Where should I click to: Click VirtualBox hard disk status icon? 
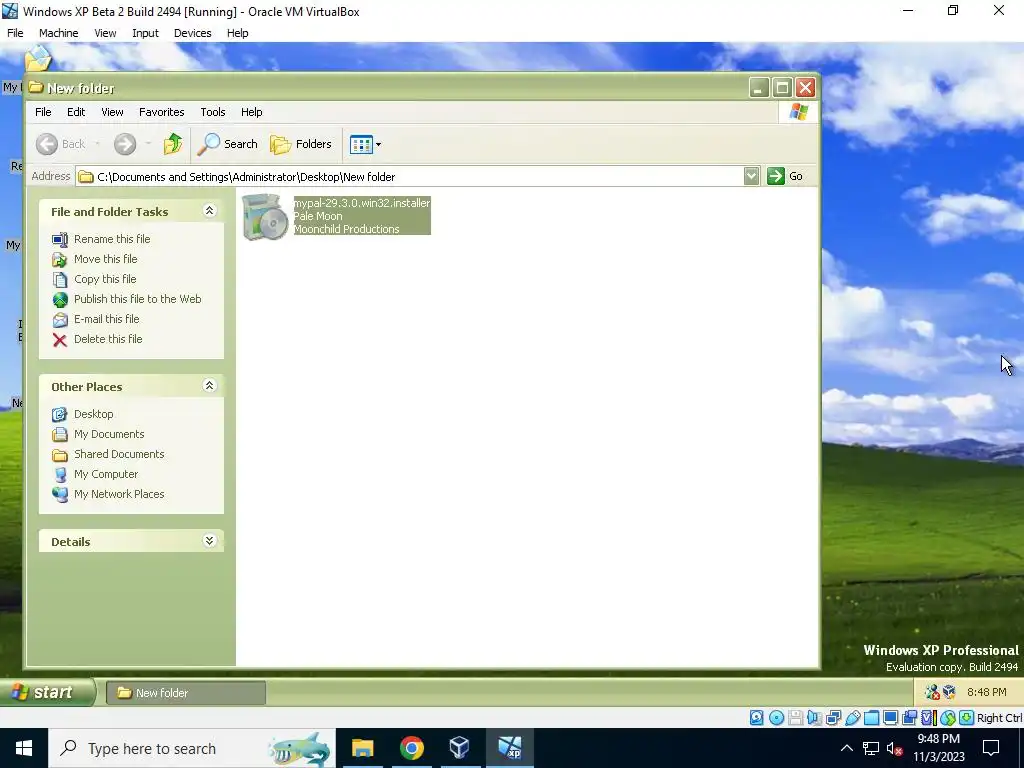[756, 718]
